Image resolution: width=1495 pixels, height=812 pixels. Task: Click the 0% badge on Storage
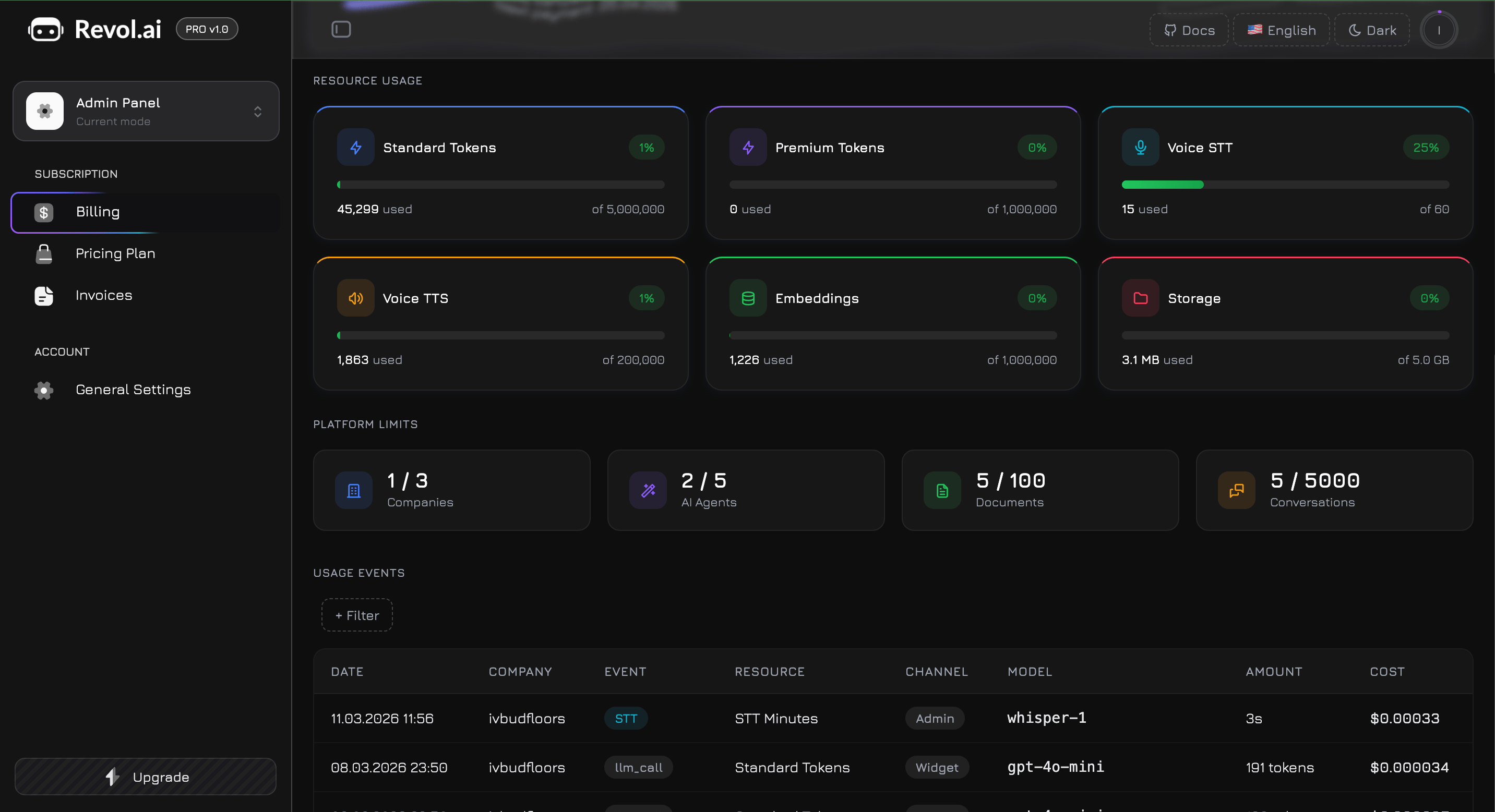point(1429,298)
